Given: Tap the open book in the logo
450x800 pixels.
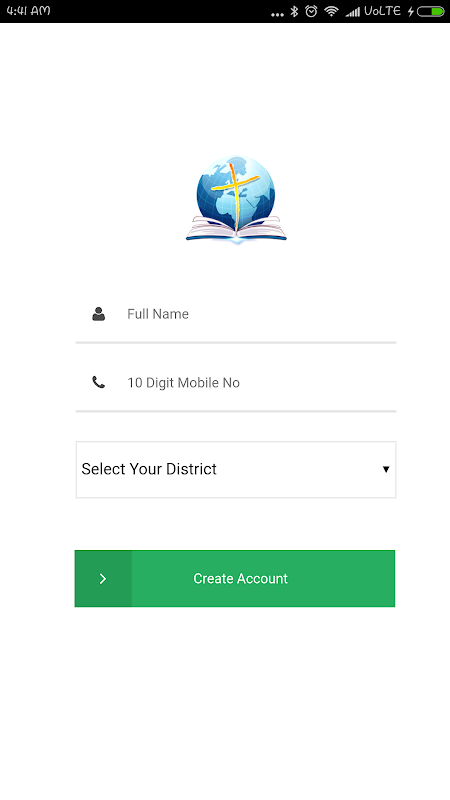Looking at the screenshot, I should [x=236, y=229].
